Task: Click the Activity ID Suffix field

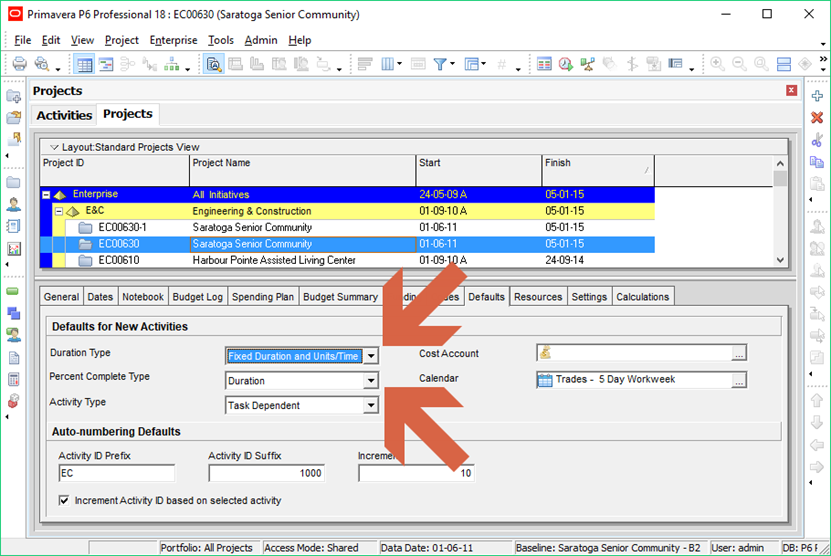Action: click(x=267, y=473)
